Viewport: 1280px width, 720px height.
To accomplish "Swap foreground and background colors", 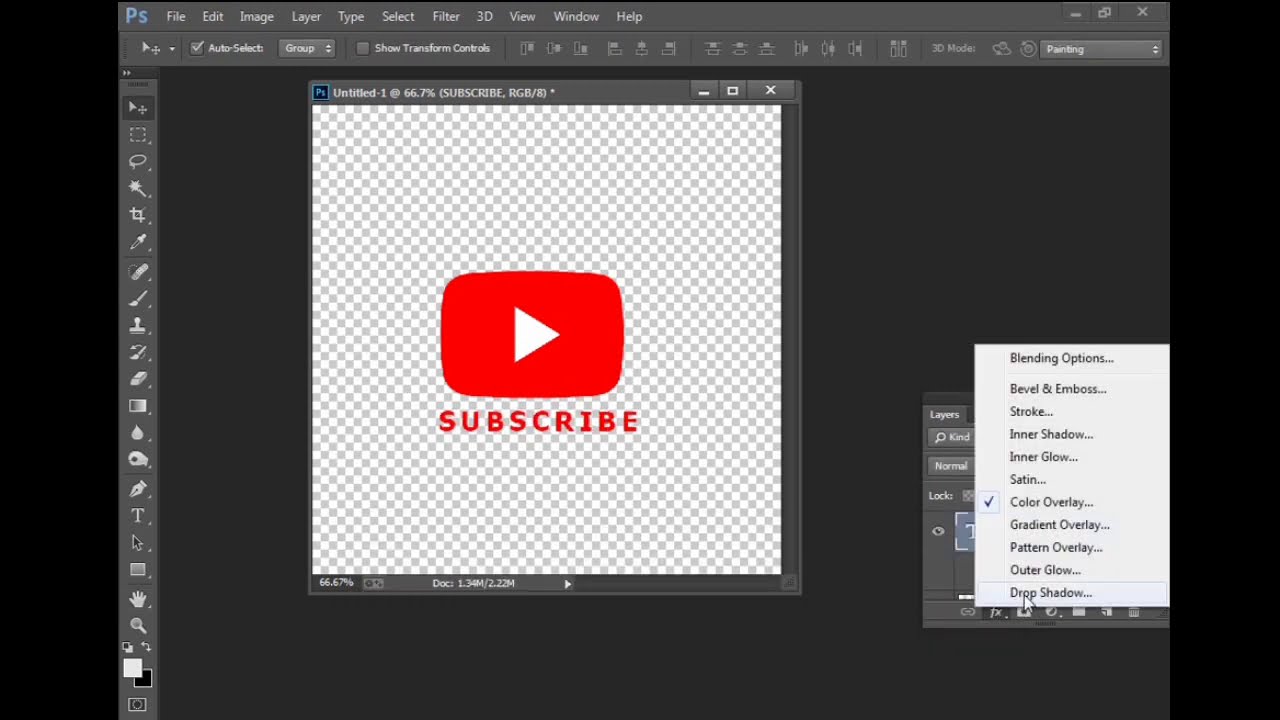I will point(146,648).
